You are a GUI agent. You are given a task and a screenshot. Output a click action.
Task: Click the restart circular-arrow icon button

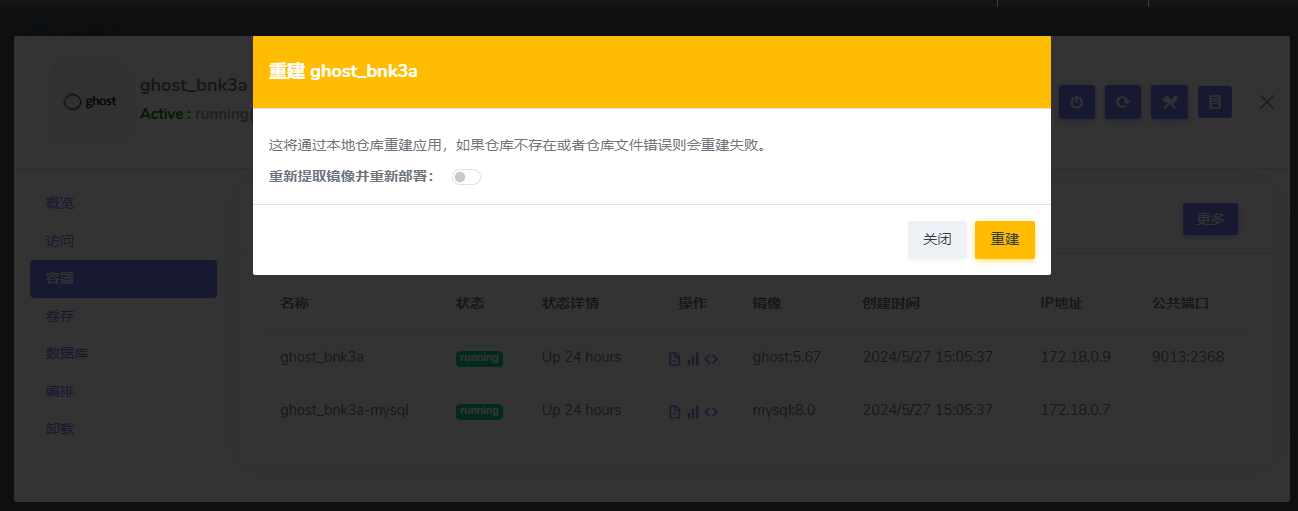[x=1123, y=102]
